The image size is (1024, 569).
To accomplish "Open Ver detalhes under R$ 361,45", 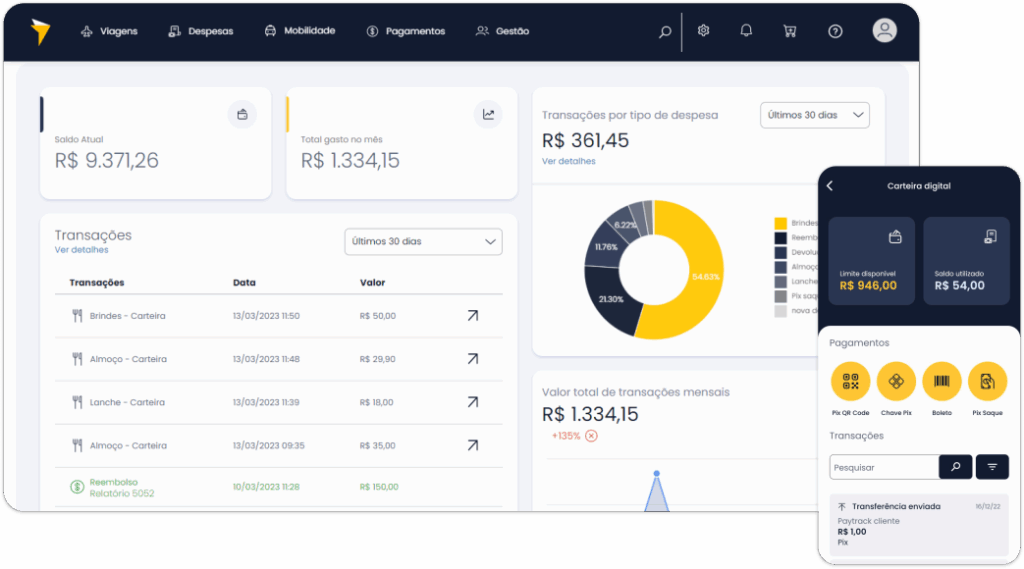I will coord(569,161).
